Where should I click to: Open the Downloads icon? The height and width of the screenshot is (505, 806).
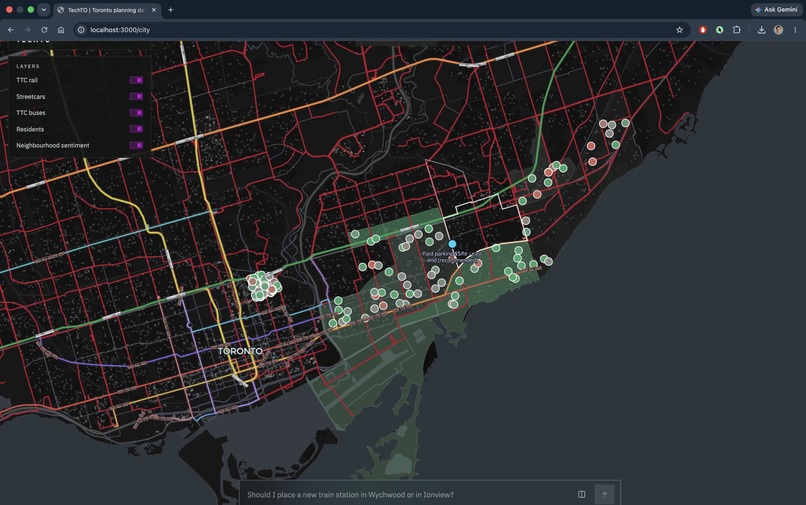[x=761, y=30]
